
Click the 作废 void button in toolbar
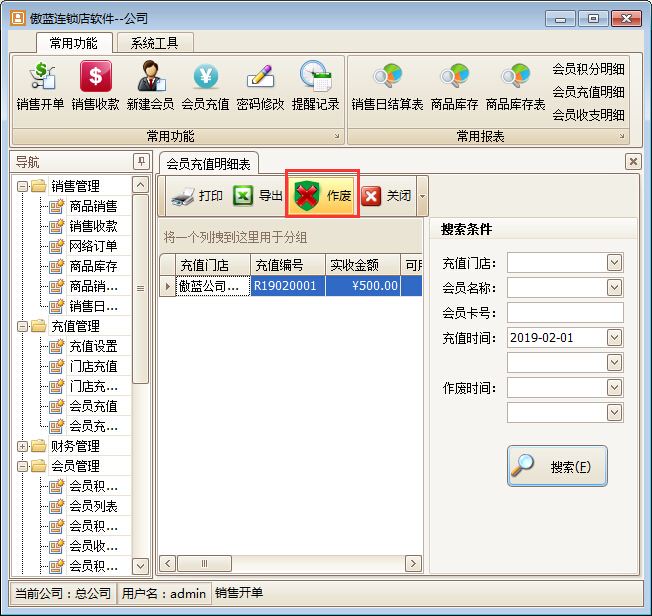click(x=322, y=196)
